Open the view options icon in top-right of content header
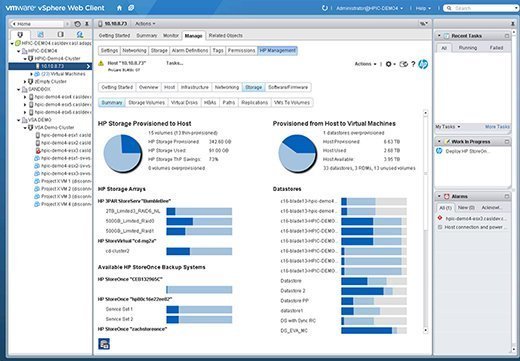Screen dimensions: 520x361 [423, 24]
